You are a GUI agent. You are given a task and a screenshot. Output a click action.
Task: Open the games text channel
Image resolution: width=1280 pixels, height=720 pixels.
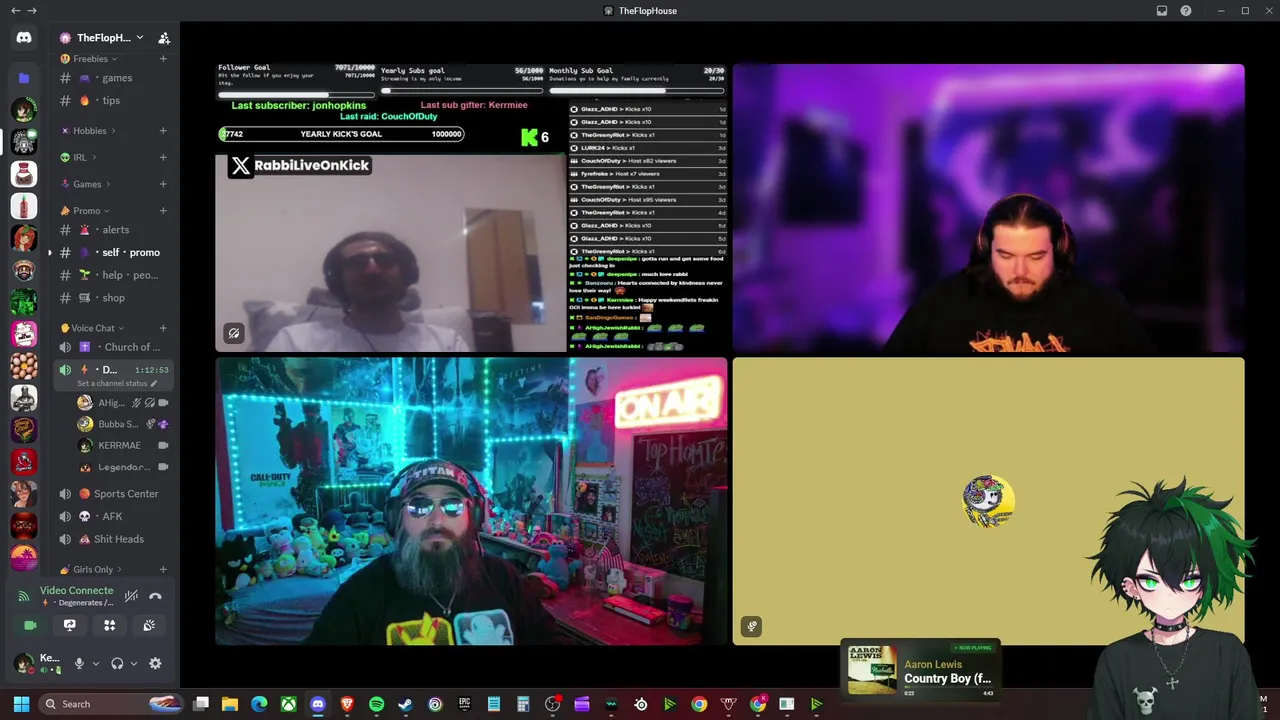click(x=113, y=78)
